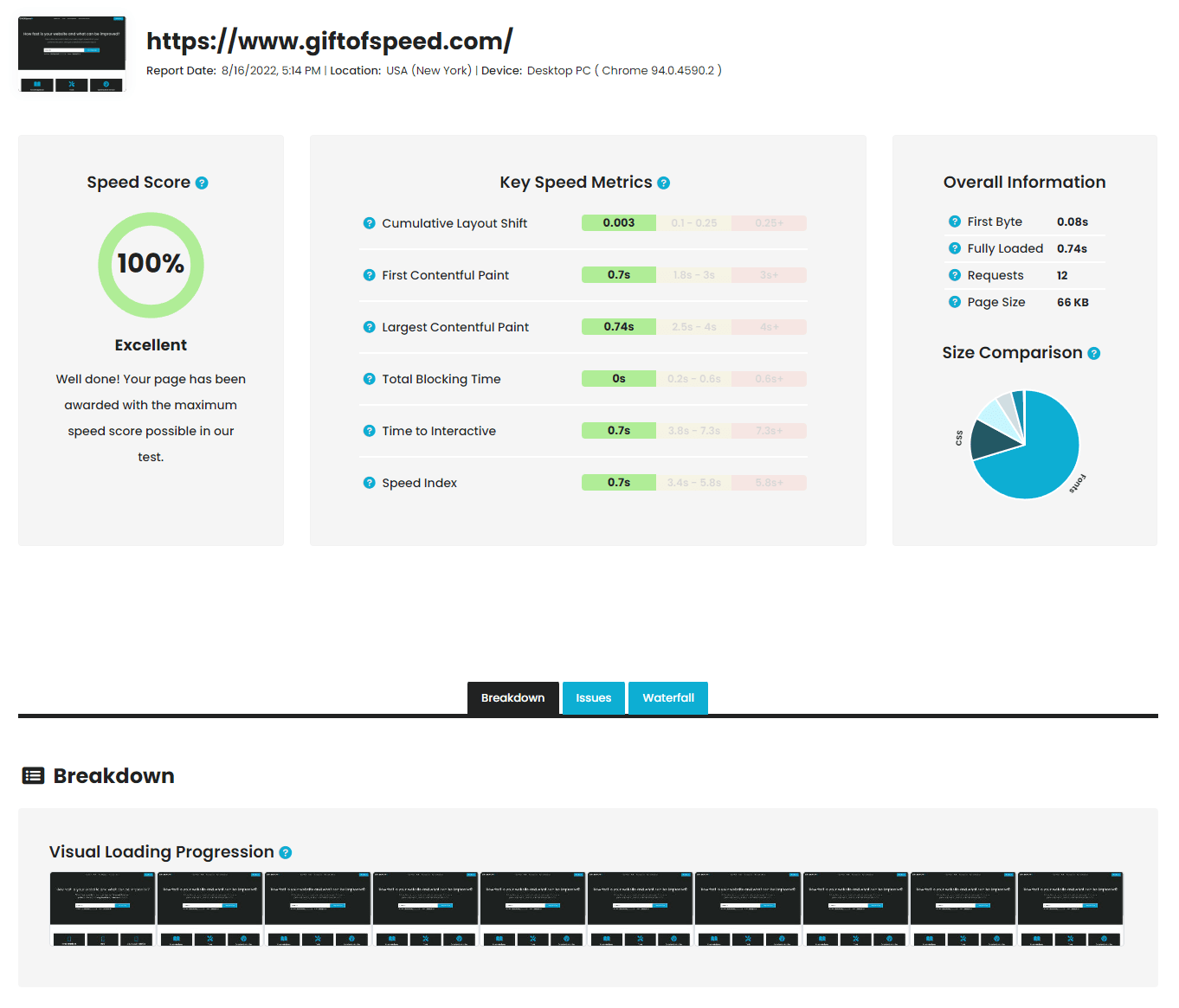Screen dimensions: 1179x1008
Task: Click the Cumulative Layout Shift label
Action: (454, 223)
